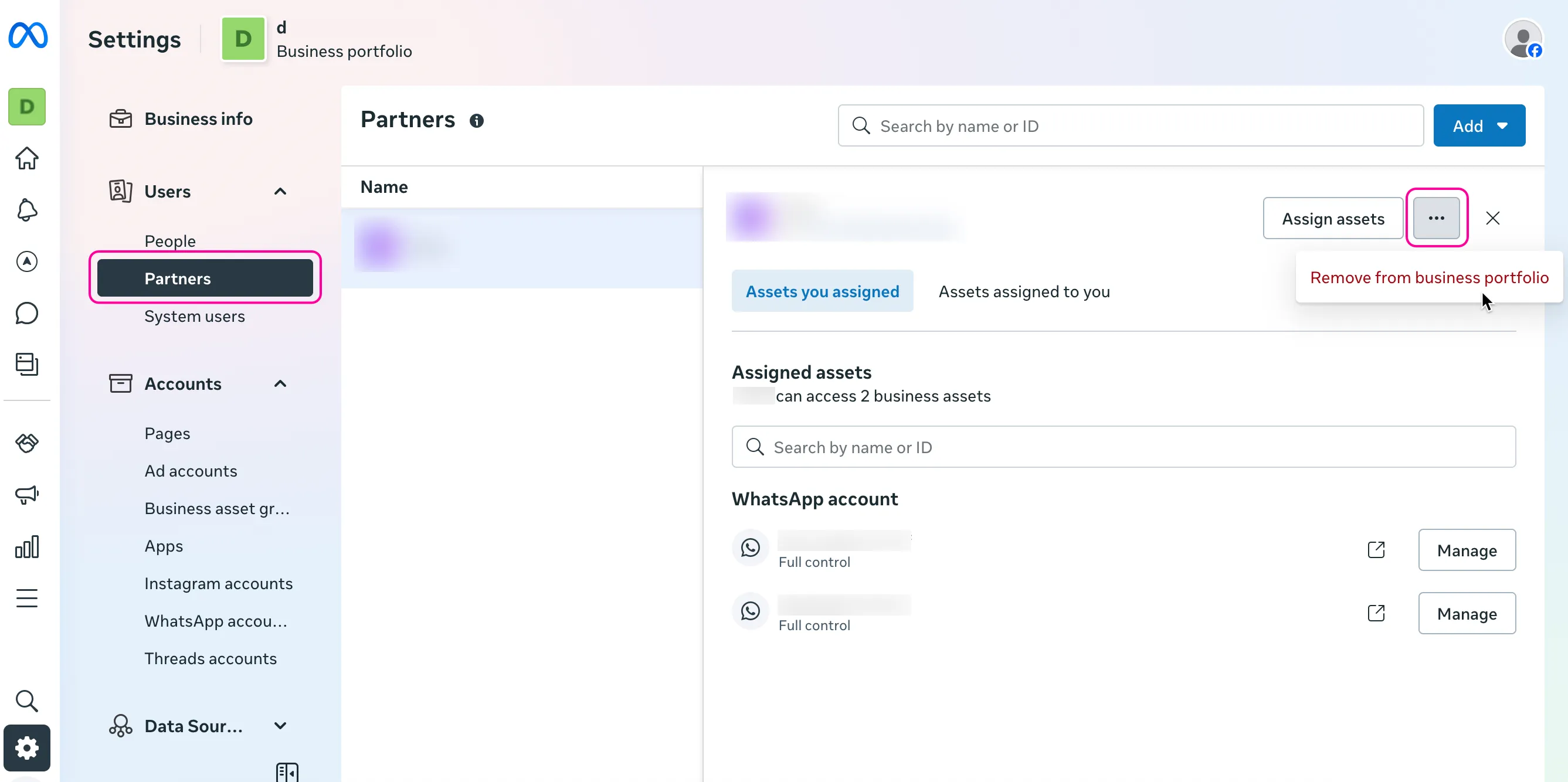
Task: Collapse the Accounts section chevron
Action: click(x=280, y=384)
